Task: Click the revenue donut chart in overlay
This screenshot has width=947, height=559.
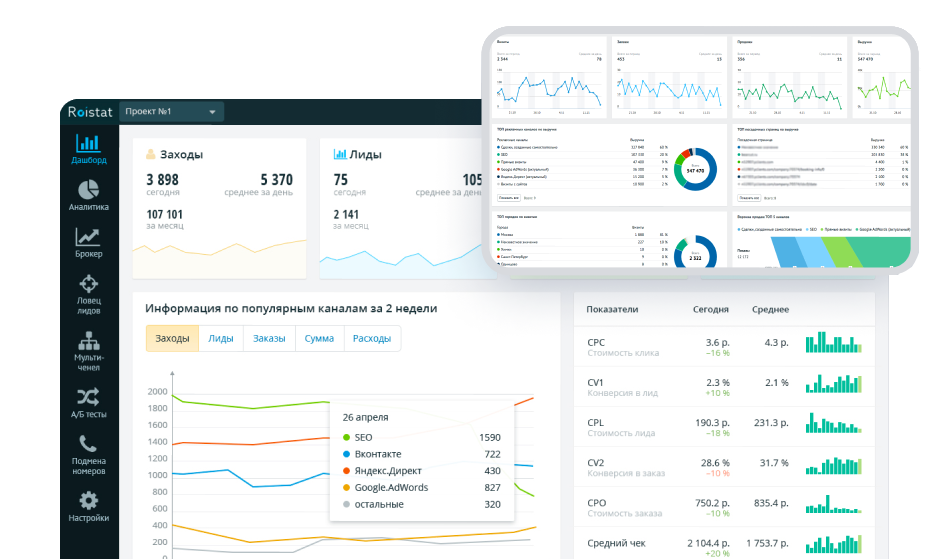Action: point(695,170)
